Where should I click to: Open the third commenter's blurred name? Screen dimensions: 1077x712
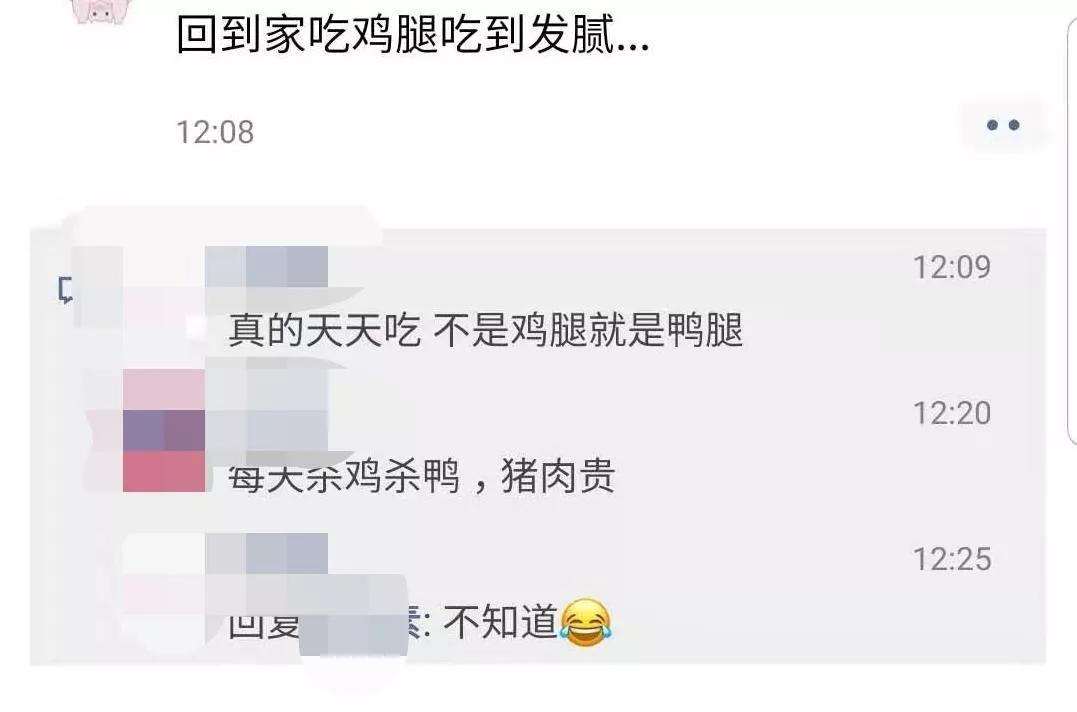coord(267,554)
